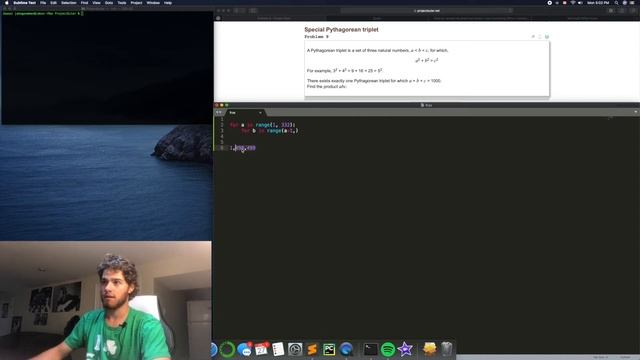Open Spotify from the Dock

(388, 349)
